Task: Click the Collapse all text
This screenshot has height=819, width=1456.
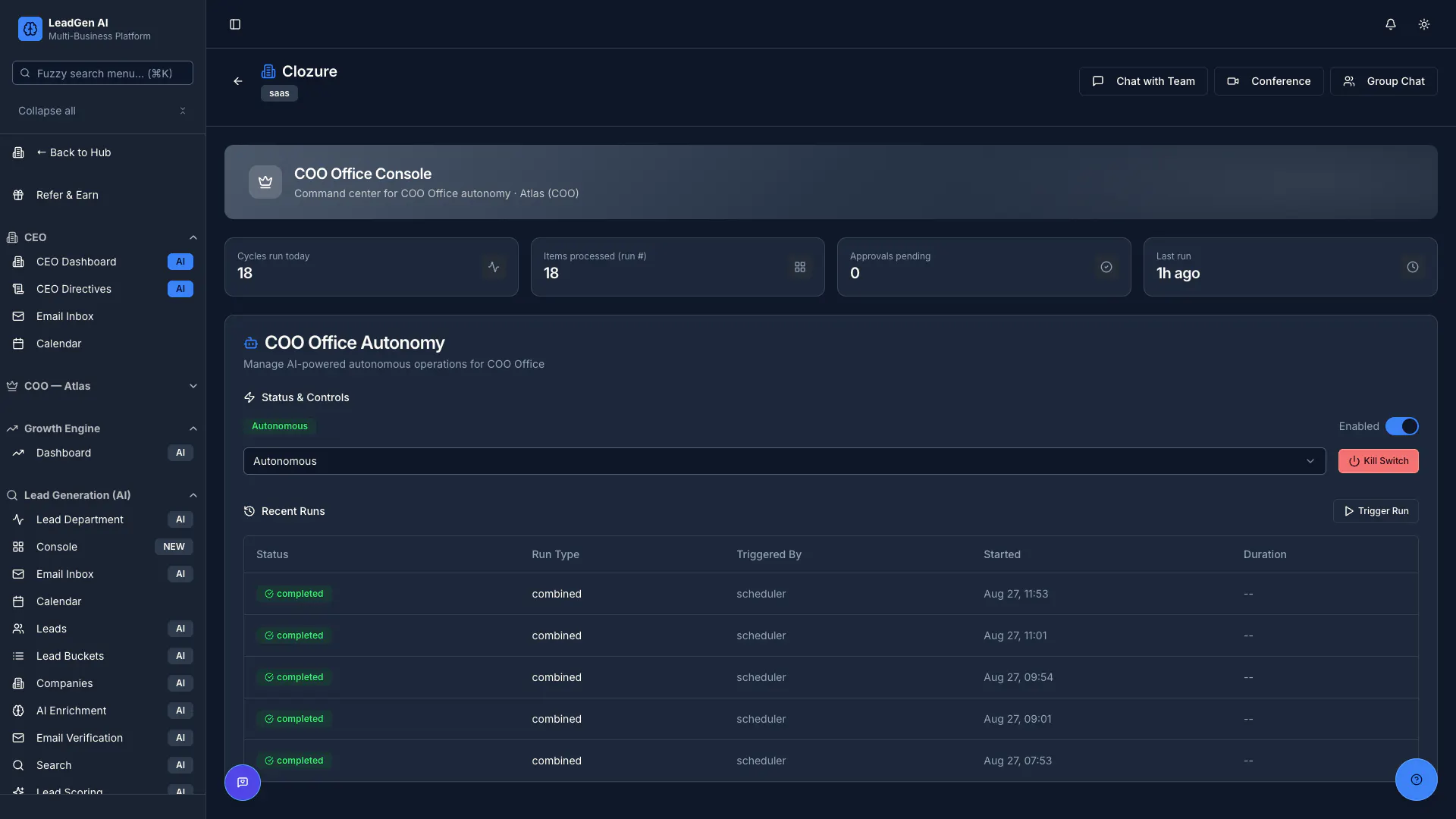Action: (x=47, y=111)
